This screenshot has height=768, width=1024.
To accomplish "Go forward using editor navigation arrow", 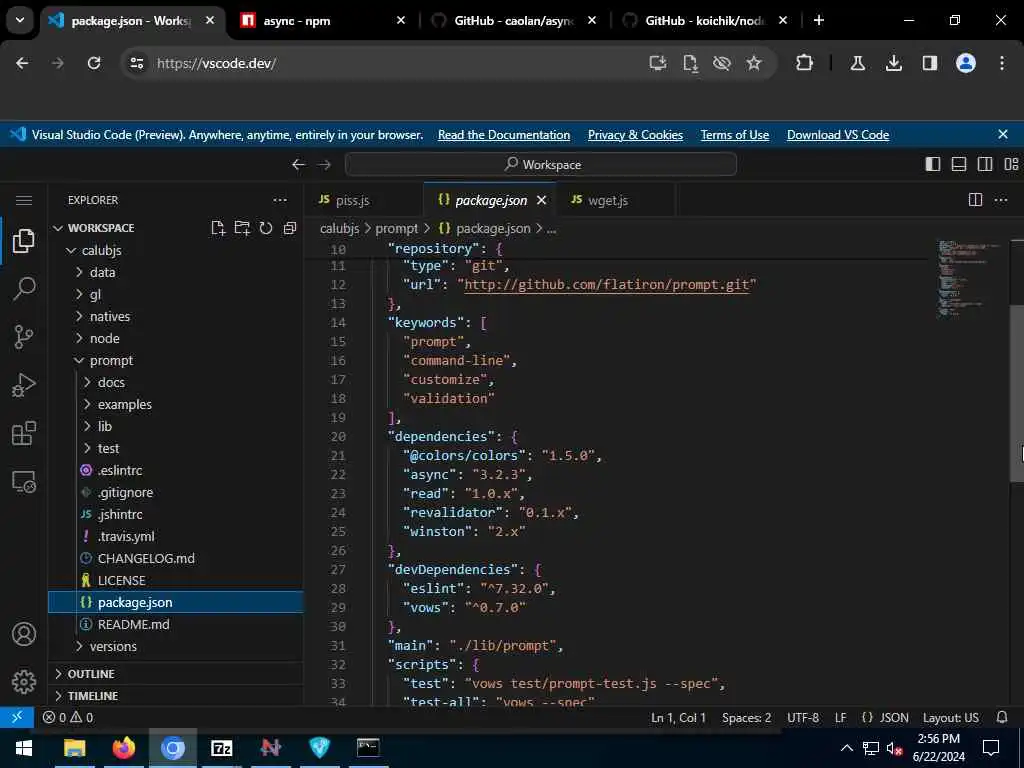I will [x=324, y=165].
